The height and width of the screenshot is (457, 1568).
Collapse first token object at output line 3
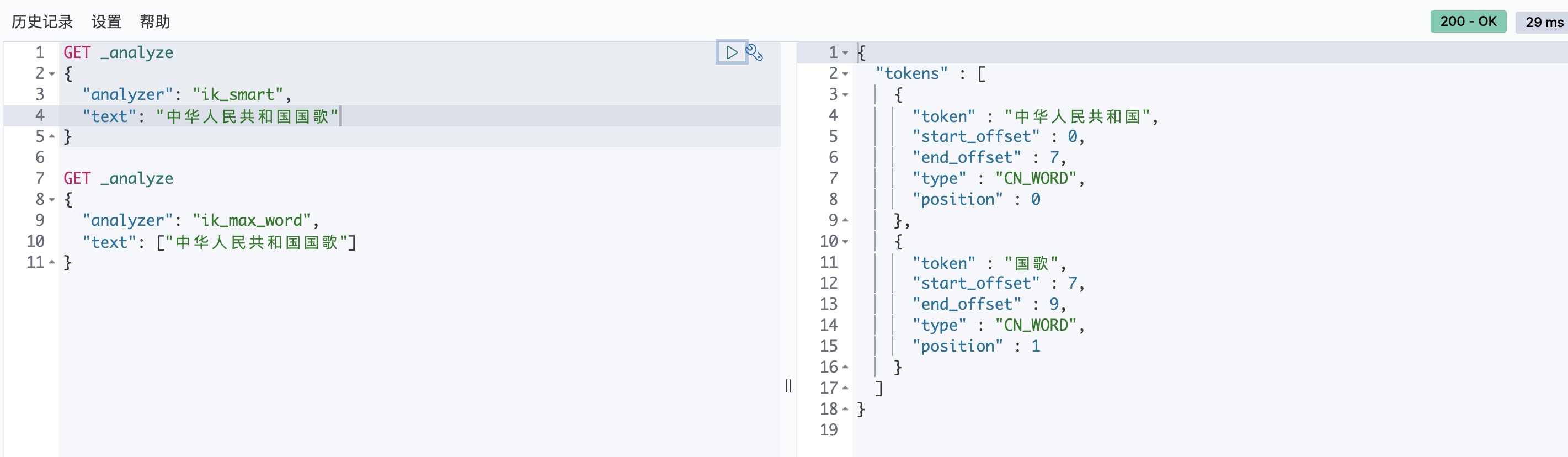[x=845, y=95]
